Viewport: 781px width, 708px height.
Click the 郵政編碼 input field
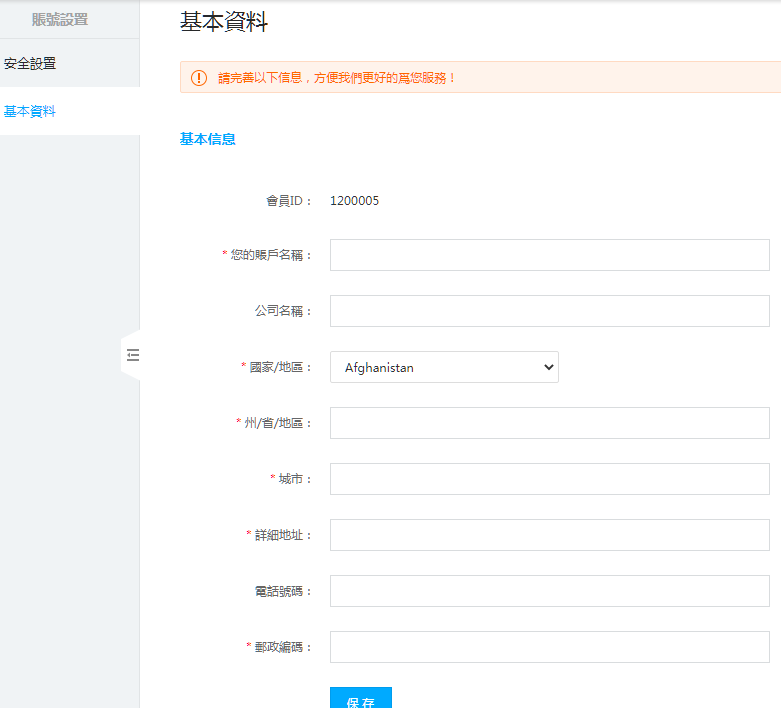[x=550, y=647]
